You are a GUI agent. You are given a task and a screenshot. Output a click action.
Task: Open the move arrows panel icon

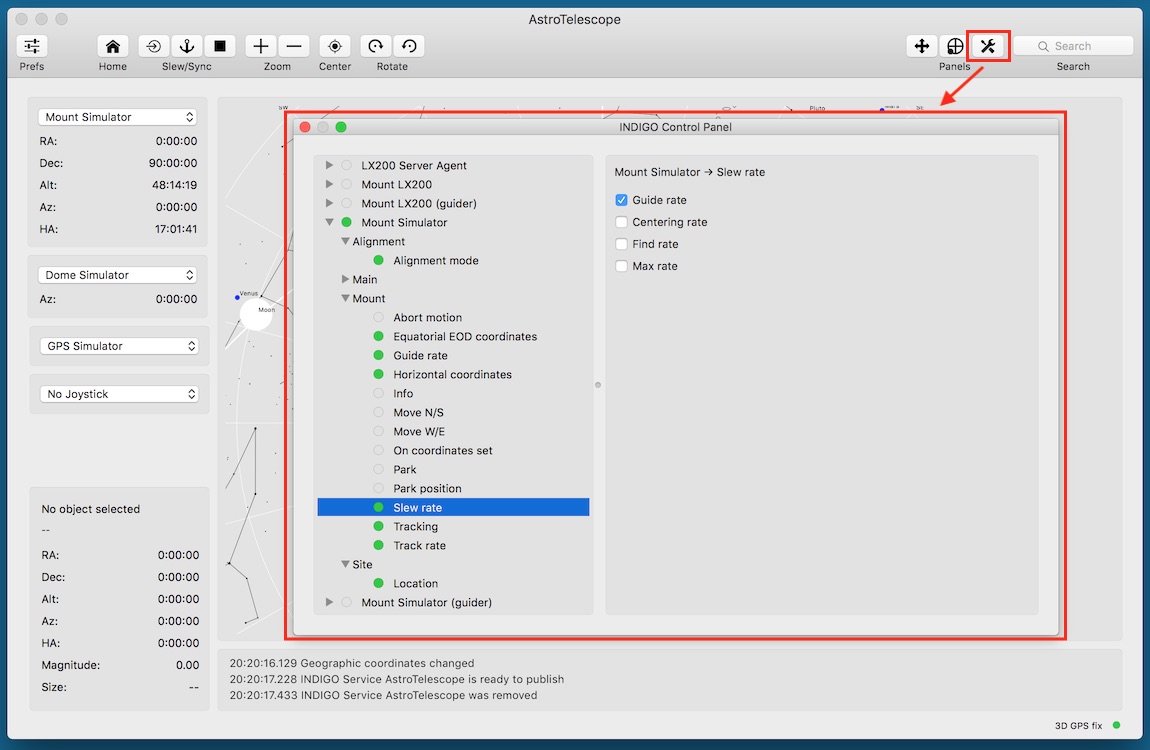922,46
